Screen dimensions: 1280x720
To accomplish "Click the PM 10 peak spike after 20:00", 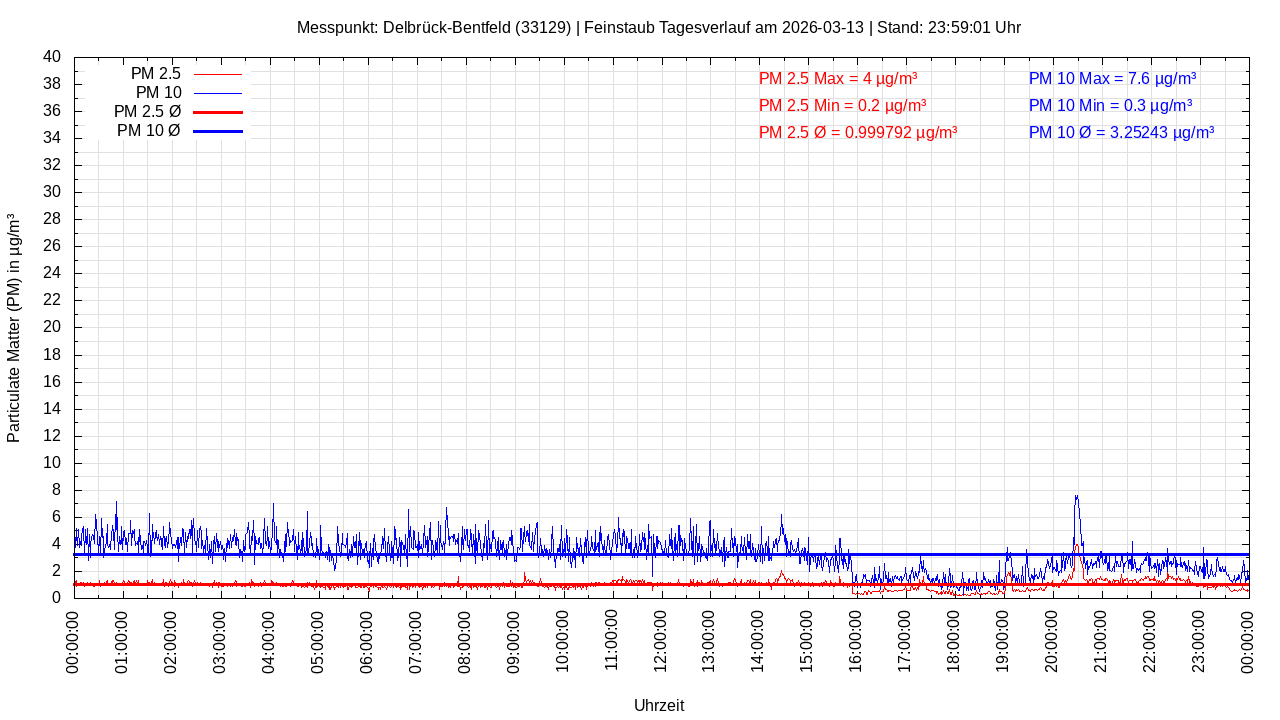I will point(1076,498).
